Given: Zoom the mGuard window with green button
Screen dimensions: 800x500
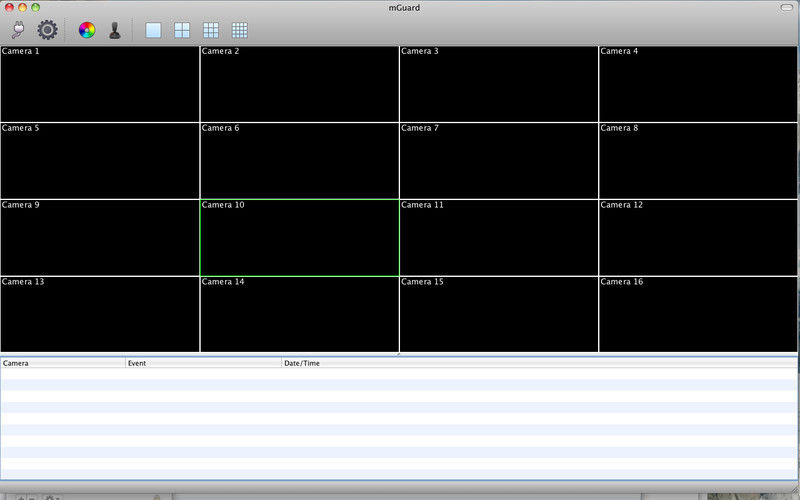Looking at the screenshot, I should tap(36, 7).
